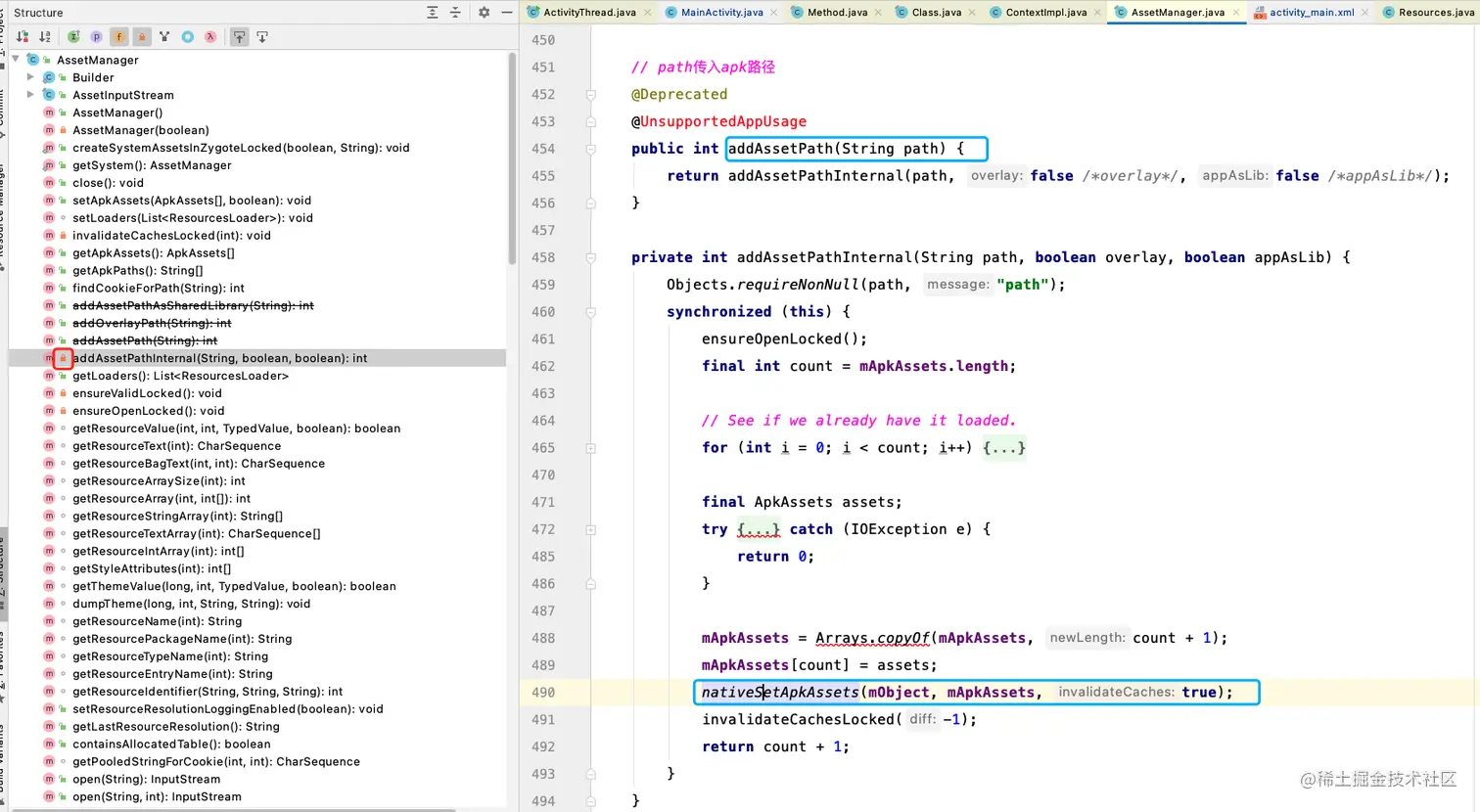Open activity_main.xml tab
The width and height of the screenshot is (1480, 812).
coord(1310,12)
